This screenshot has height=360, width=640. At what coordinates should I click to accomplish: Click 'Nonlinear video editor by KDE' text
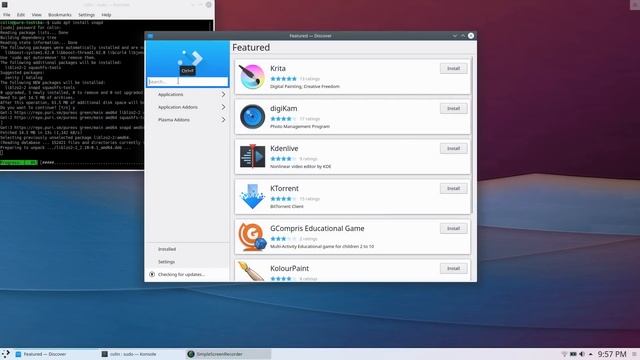300,167
